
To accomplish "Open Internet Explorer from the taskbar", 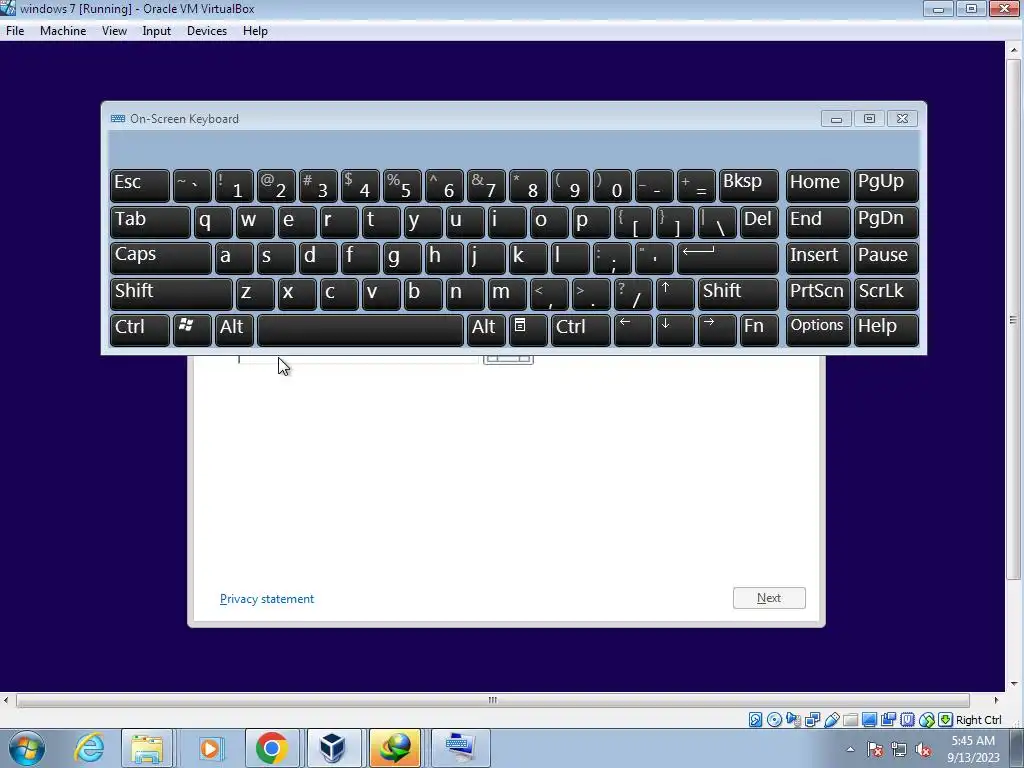I will pyautogui.click(x=89, y=748).
